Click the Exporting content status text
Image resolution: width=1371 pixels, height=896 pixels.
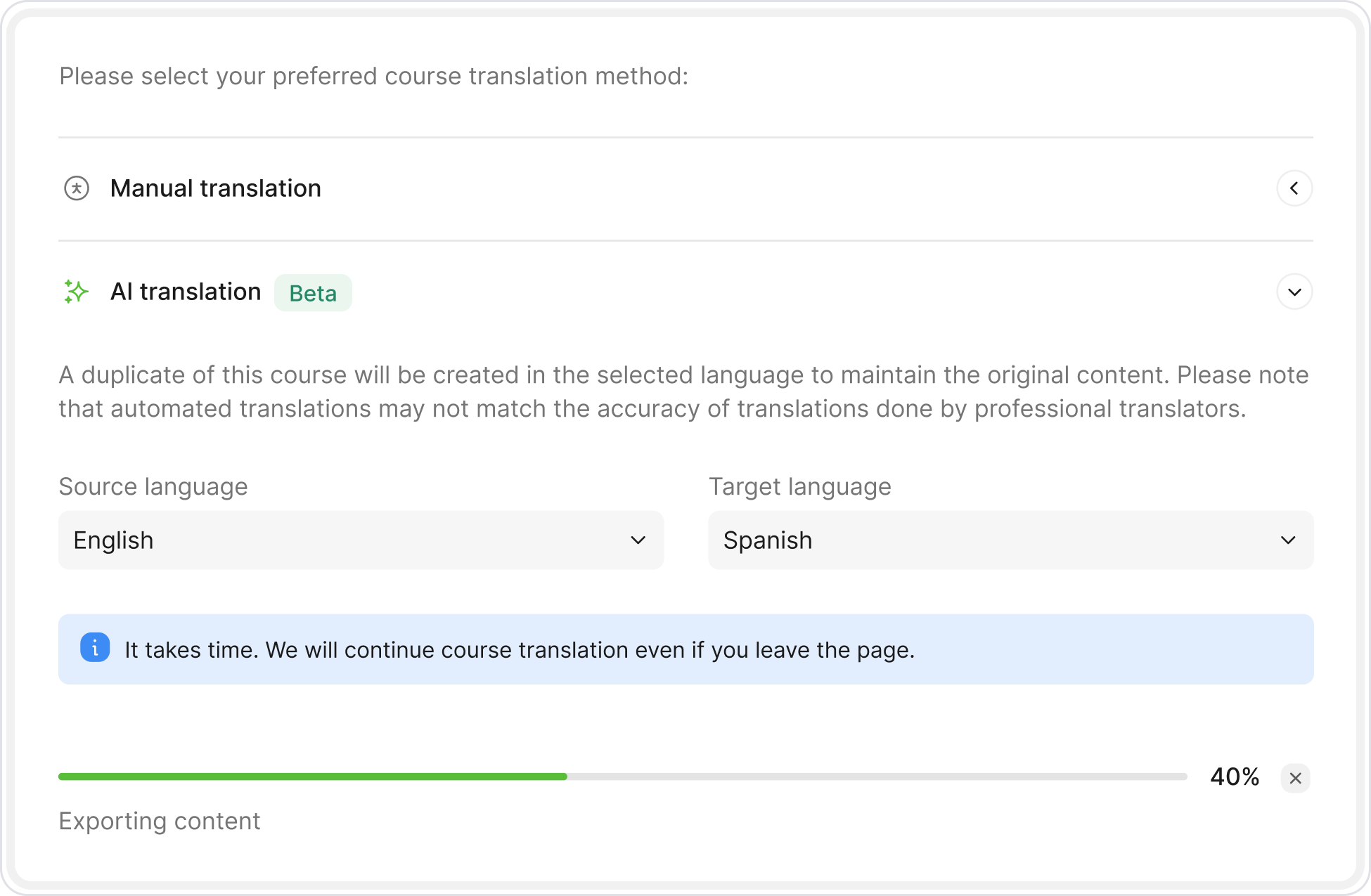coord(160,821)
